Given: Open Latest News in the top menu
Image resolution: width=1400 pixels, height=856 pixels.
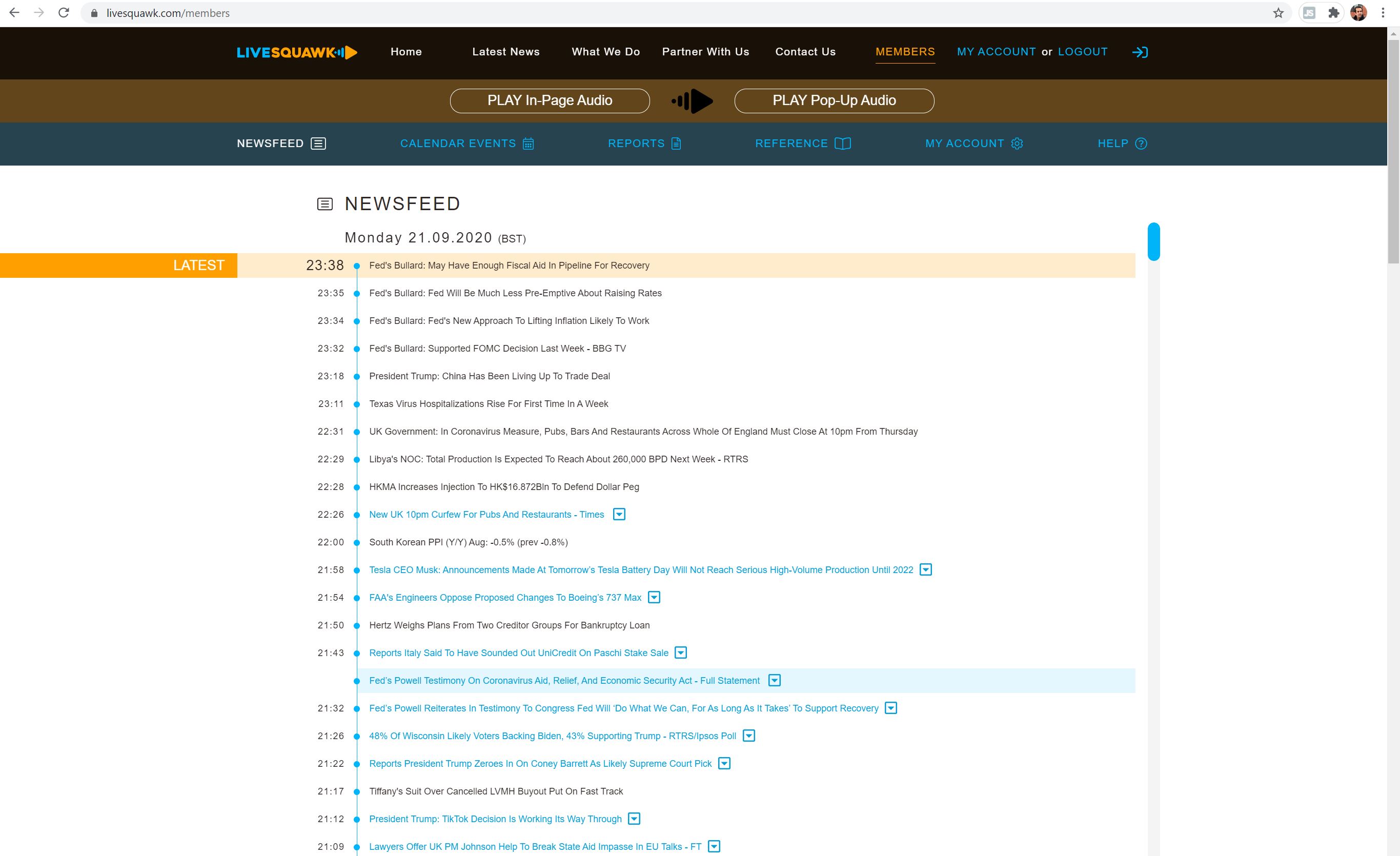Looking at the screenshot, I should [x=505, y=52].
